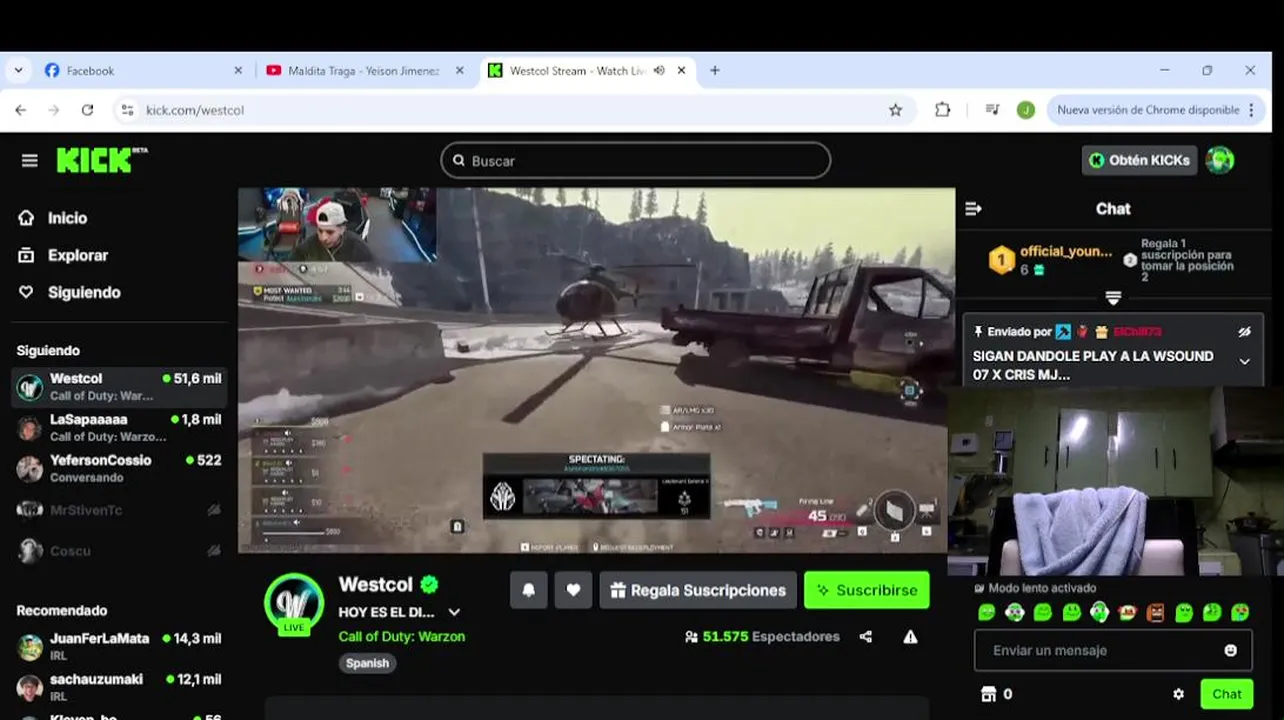Click the heart follow button for Westcol

(573, 590)
